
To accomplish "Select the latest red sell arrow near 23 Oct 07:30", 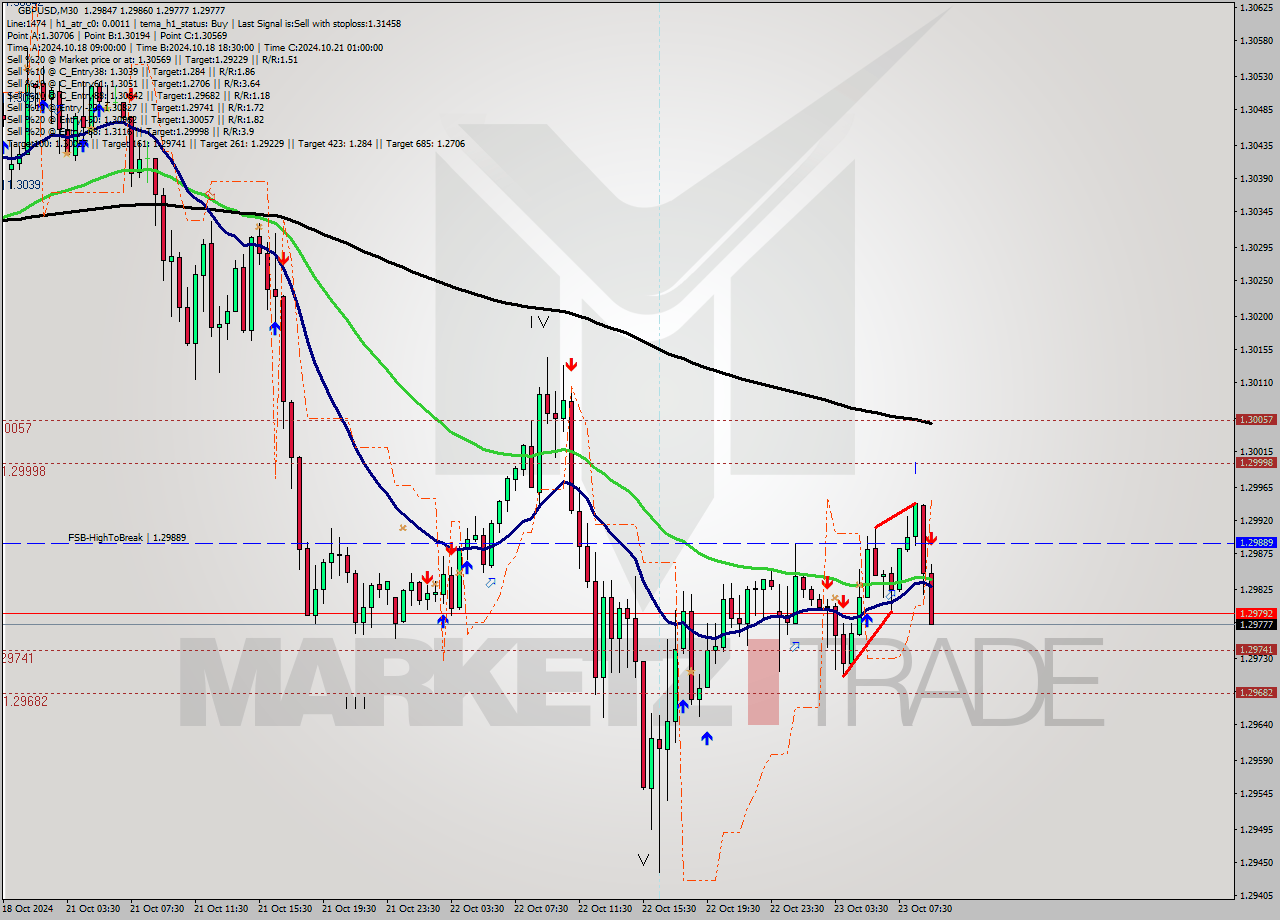I will pos(930,538).
